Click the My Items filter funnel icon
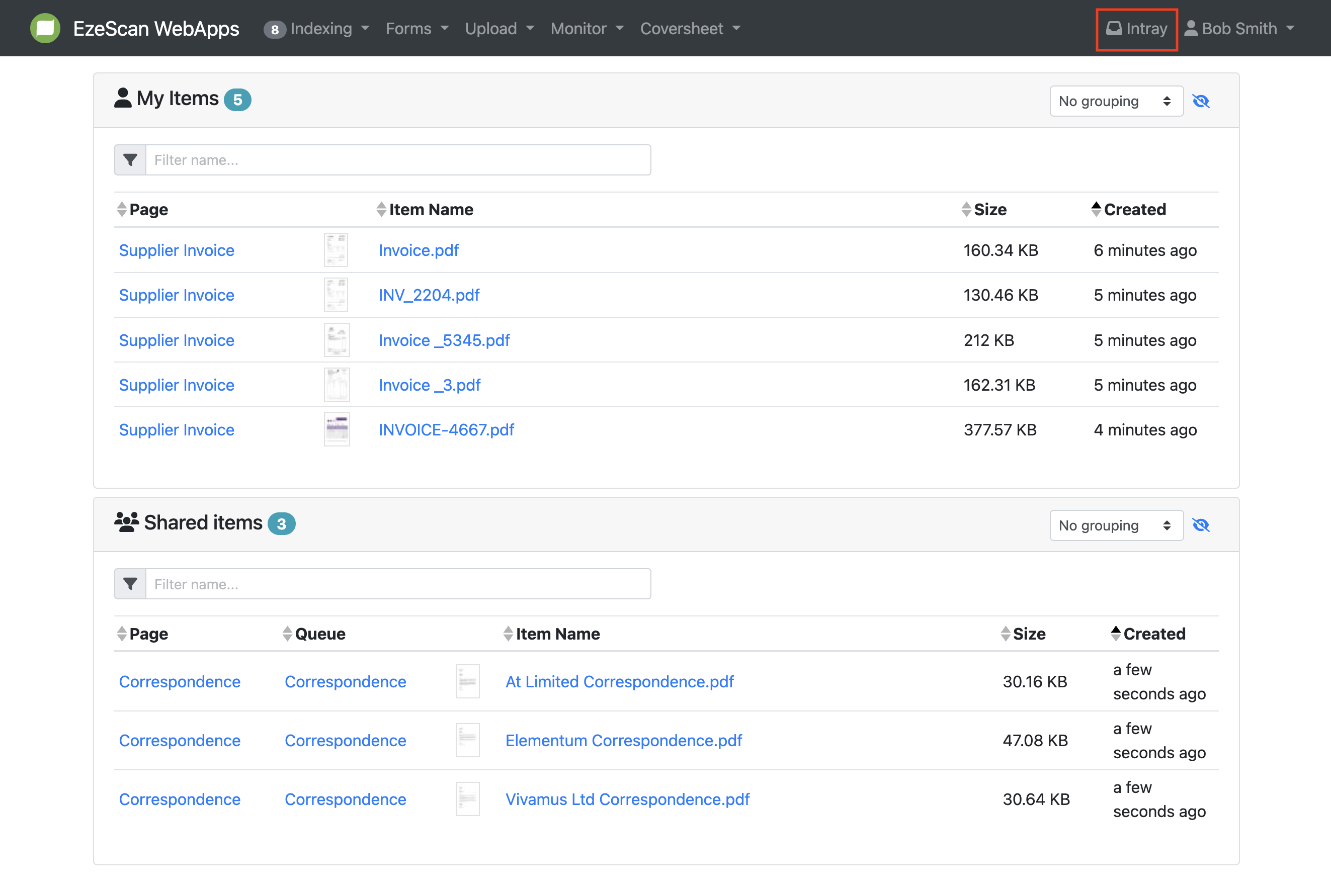The height and width of the screenshot is (896, 1331). (130, 160)
